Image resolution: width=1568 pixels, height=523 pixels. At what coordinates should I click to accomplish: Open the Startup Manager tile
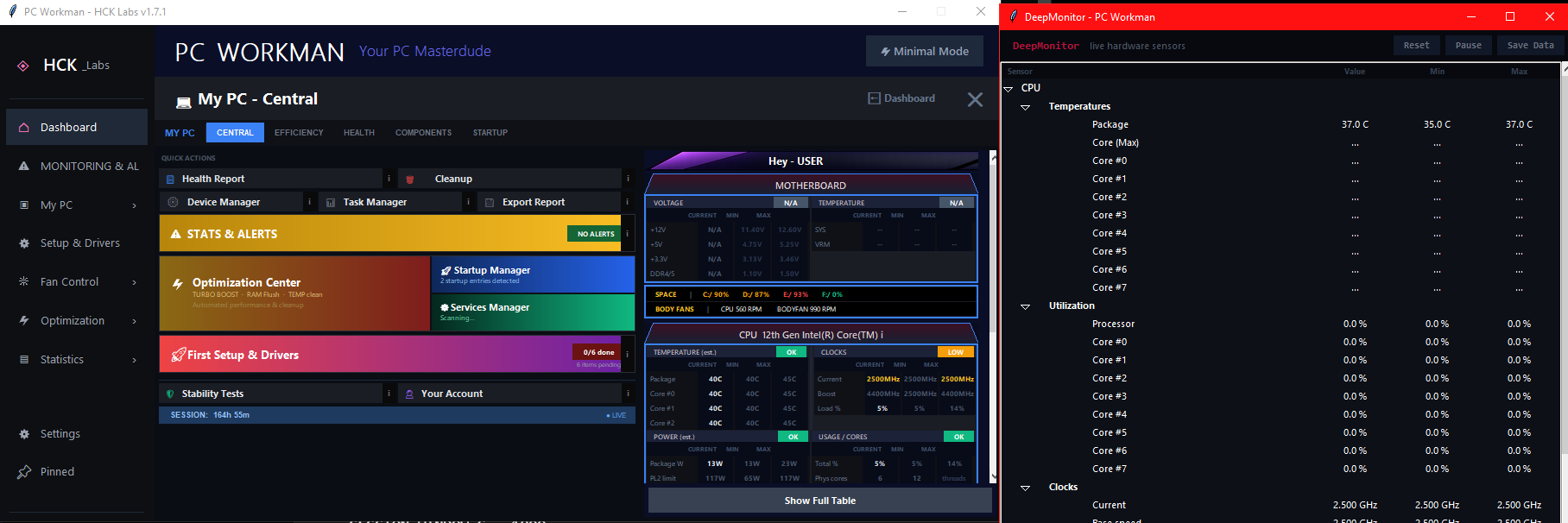pyautogui.click(x=534, y=274)
